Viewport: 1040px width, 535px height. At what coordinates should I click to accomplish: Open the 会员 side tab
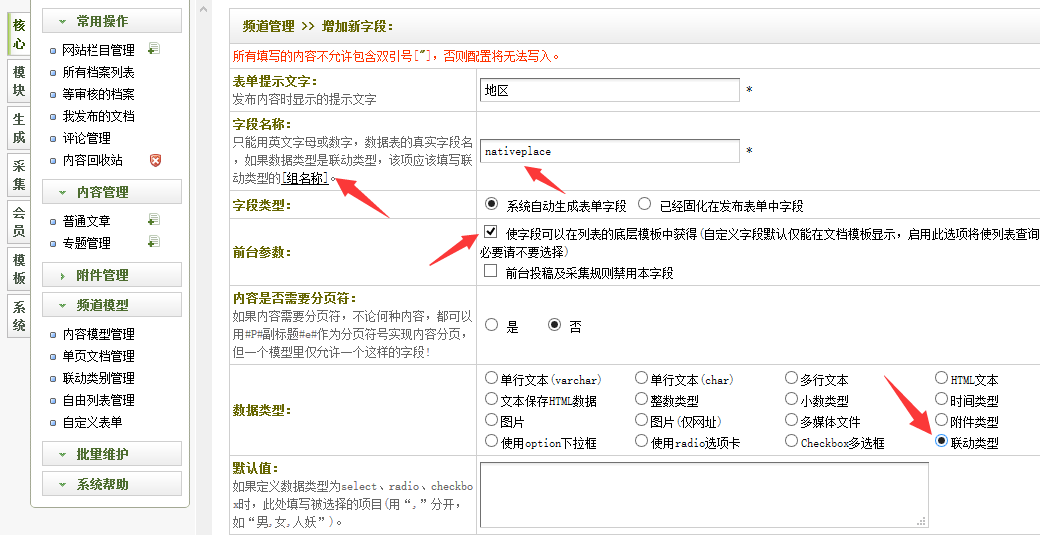coord(19,222)
